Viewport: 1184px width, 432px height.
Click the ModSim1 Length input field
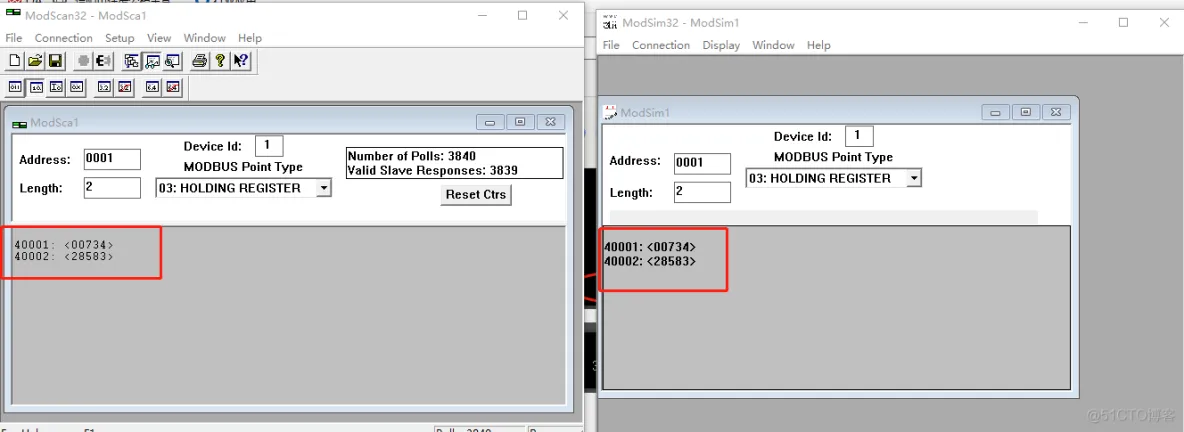tap(702, 192)
